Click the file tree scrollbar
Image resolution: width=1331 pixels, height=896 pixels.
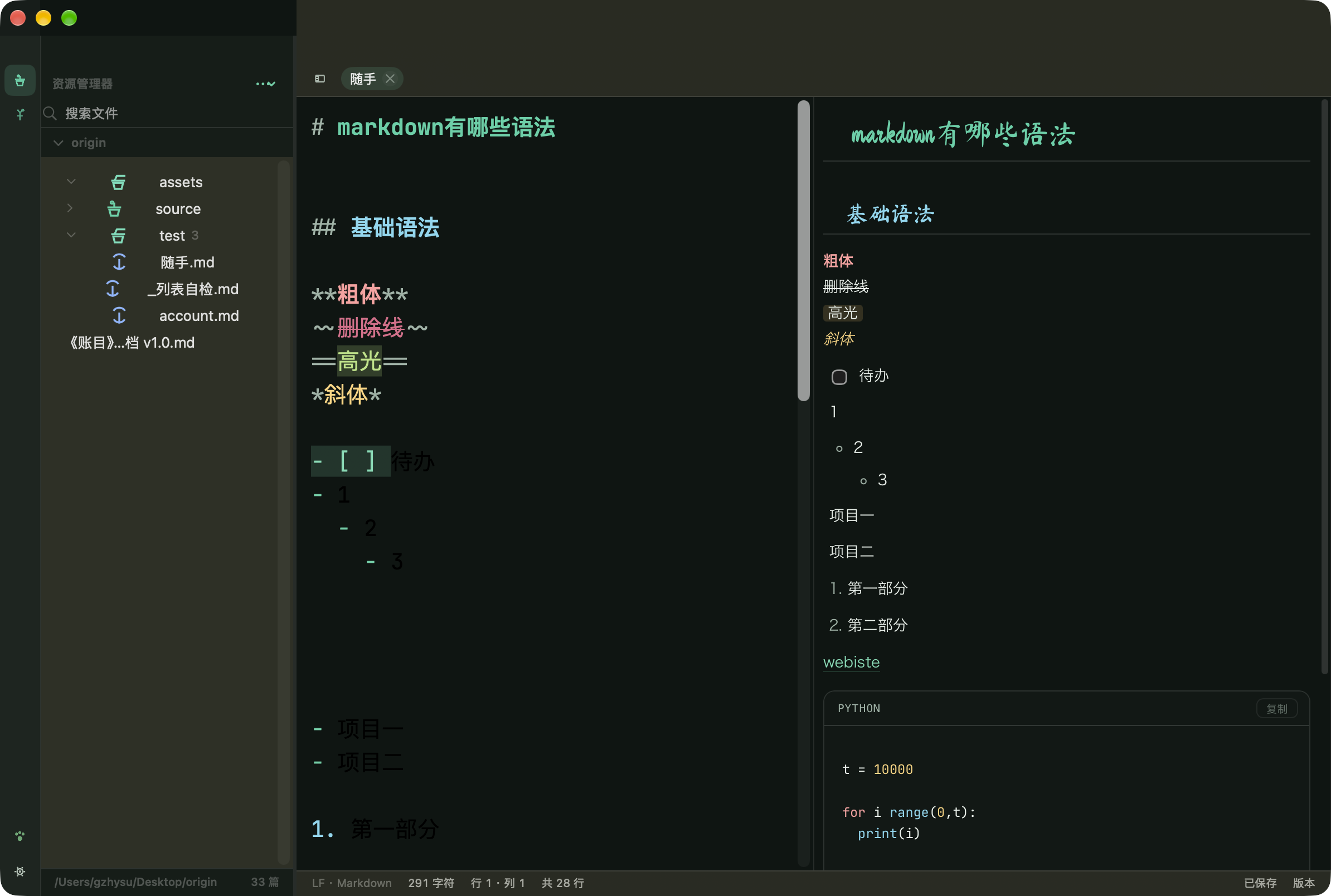[x=284, y=512]
